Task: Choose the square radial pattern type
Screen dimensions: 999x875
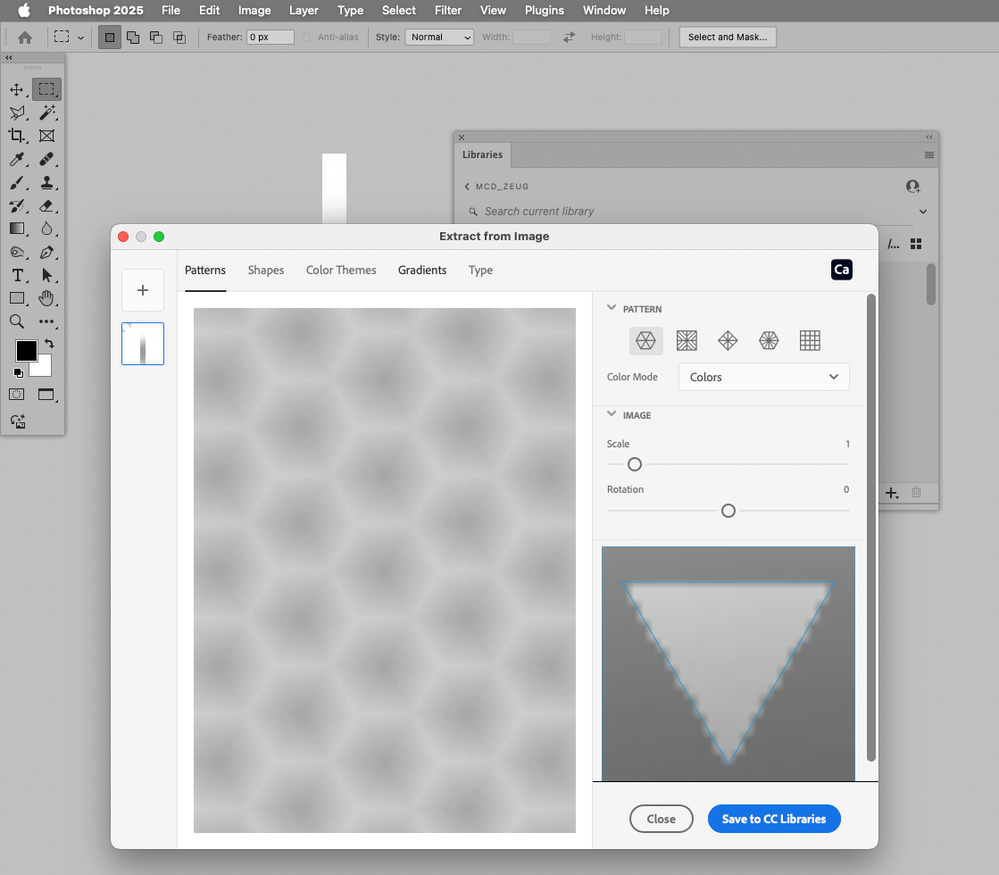Action: tap(686, 340)
